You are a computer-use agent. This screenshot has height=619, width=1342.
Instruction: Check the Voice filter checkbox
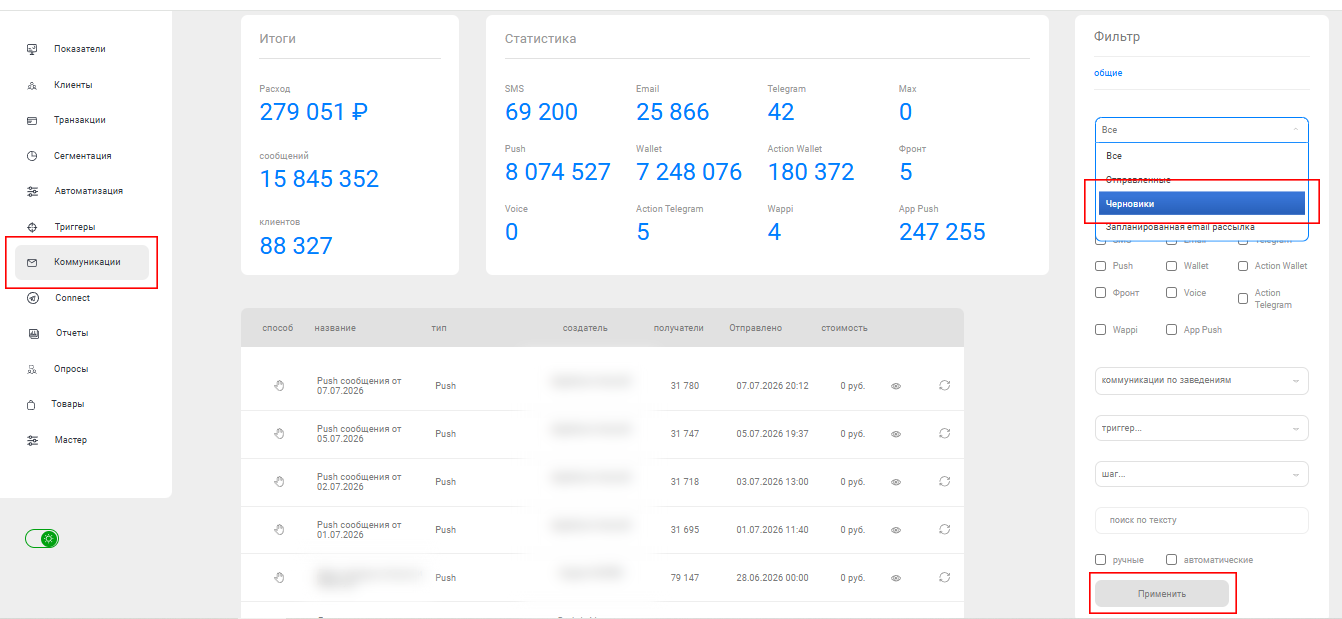[1172, 294]
